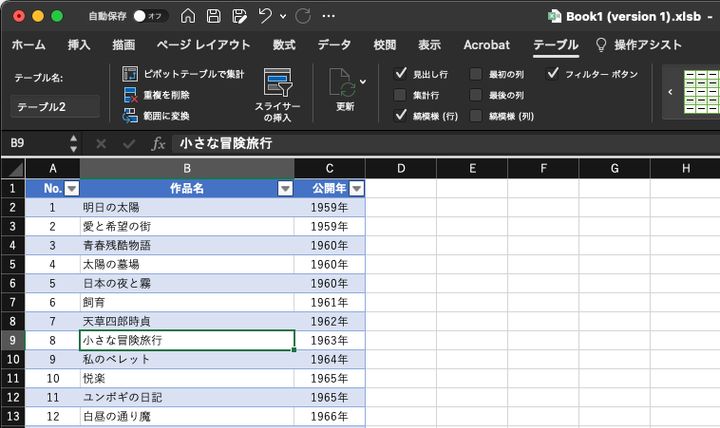Open the 公開年 column filter dropdown

(356, 188)
